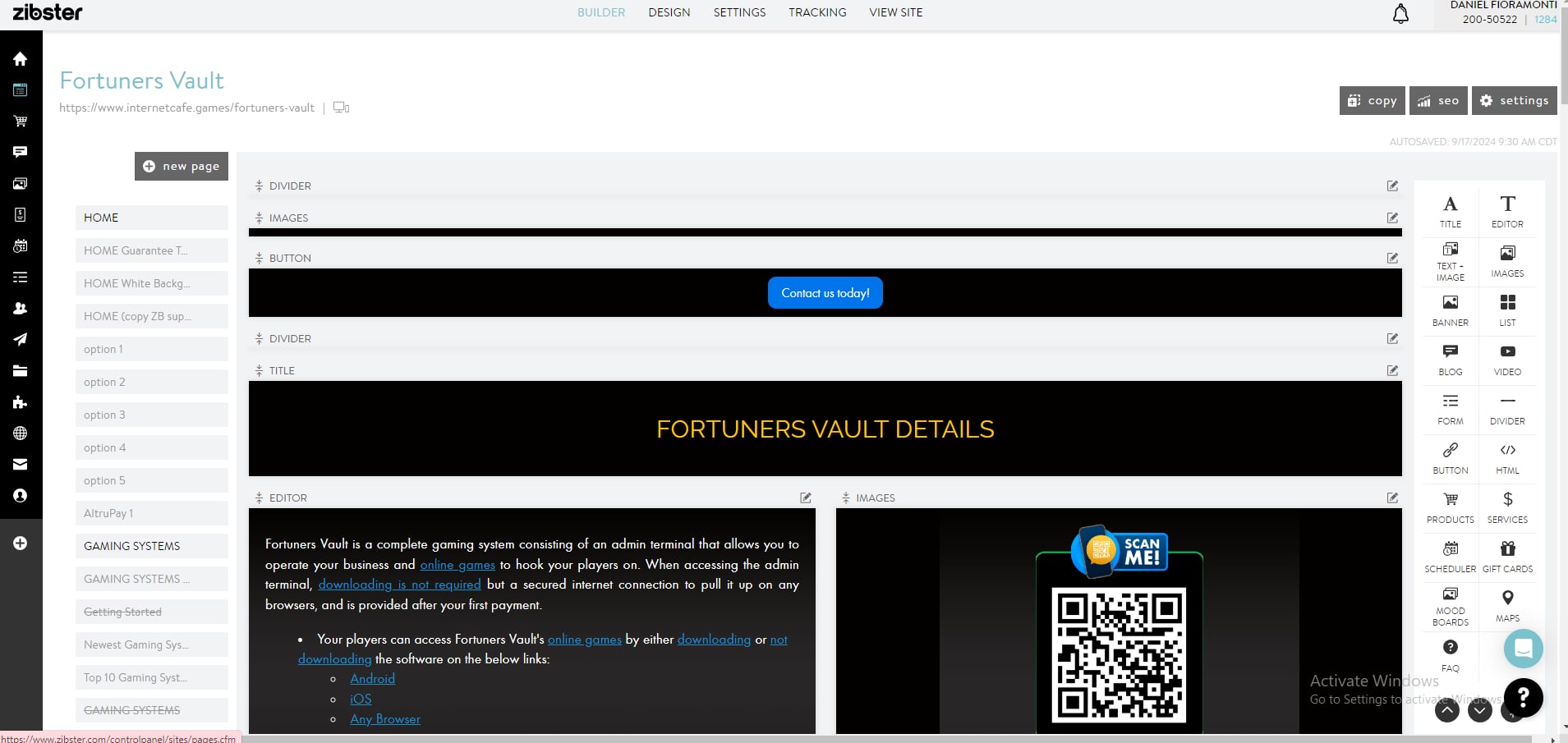Follow the Android link in the editor text
The height and width of the screenshot is (743, 1568).
pyautogui.click(x=372, y=679)
